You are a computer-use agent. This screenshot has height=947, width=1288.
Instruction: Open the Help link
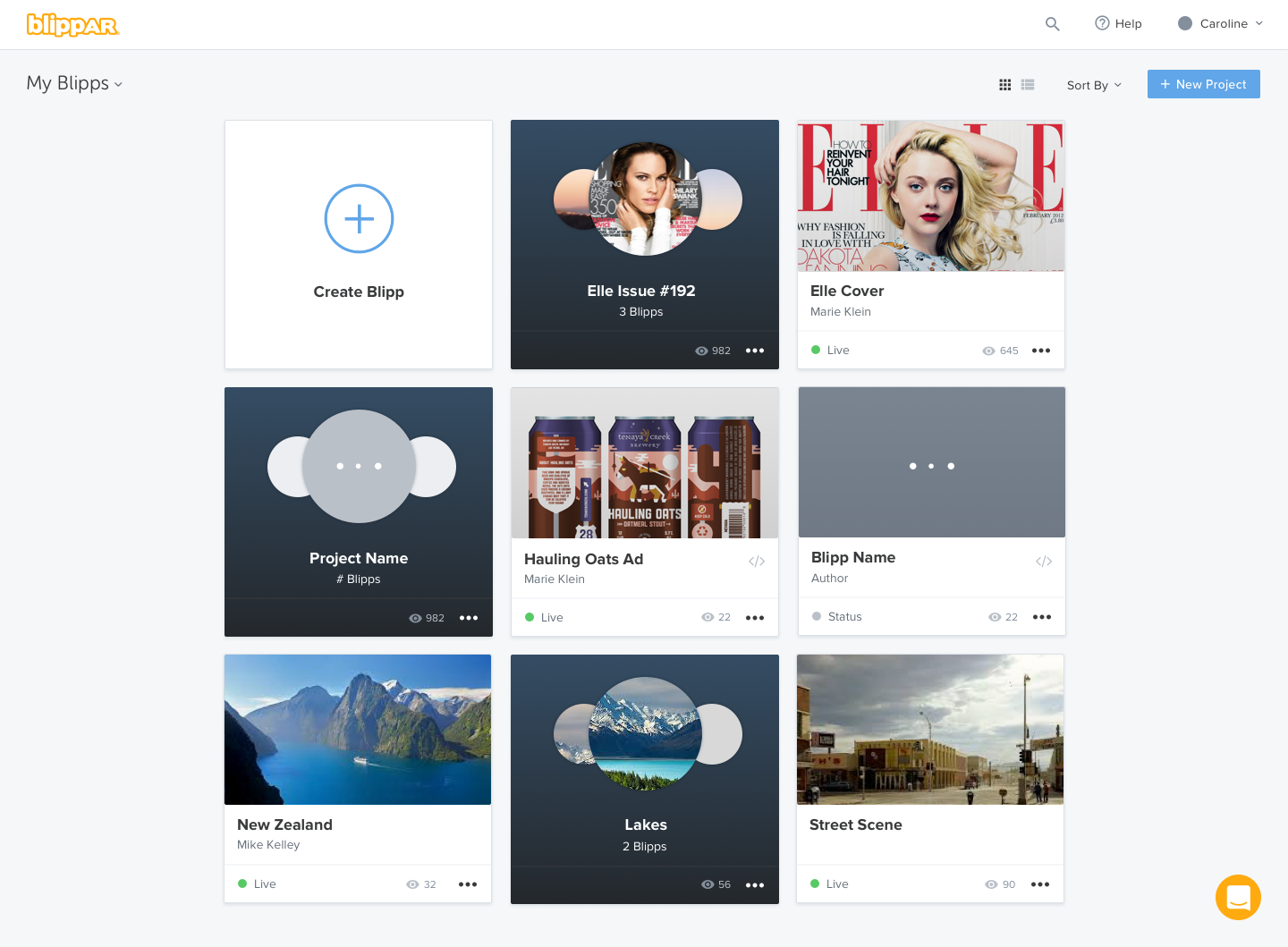point(1119,24)
